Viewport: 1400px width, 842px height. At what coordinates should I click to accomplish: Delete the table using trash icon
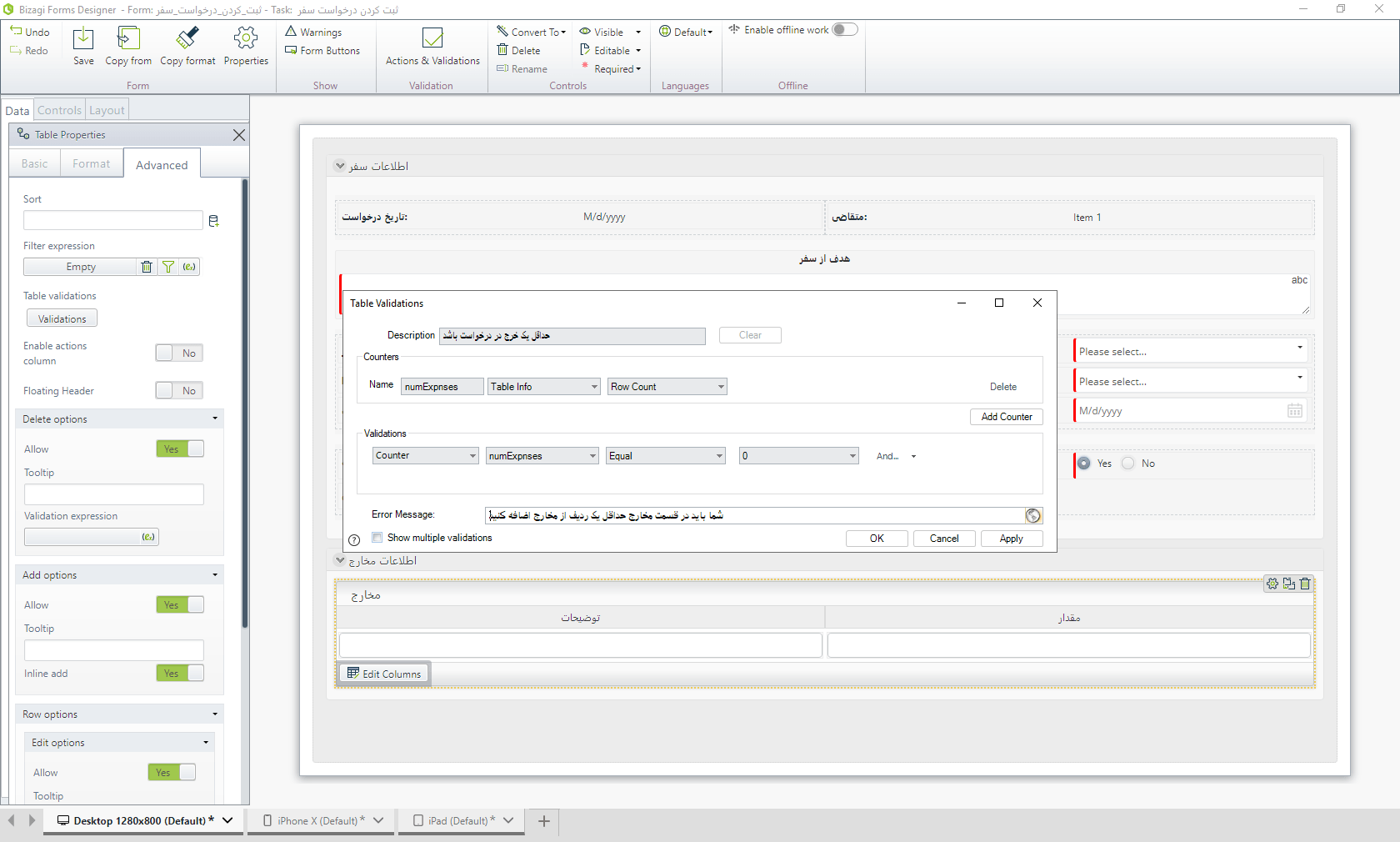click(1305, 584)
